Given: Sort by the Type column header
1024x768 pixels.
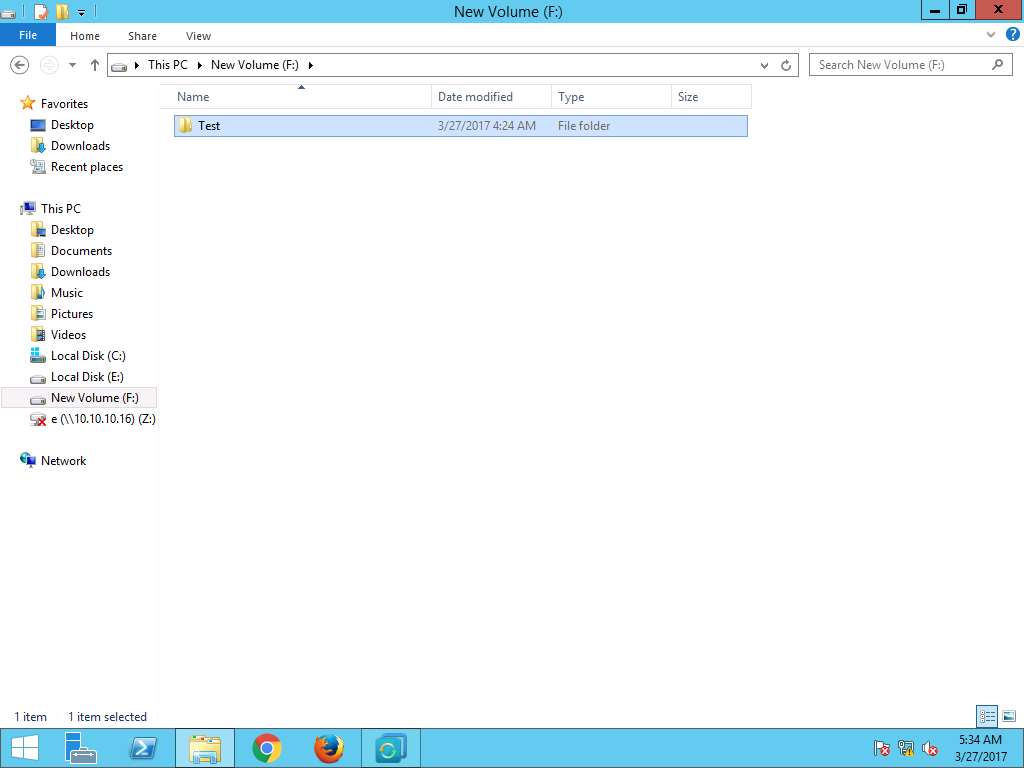Looking at the screenshot, I should click(611, 97).
